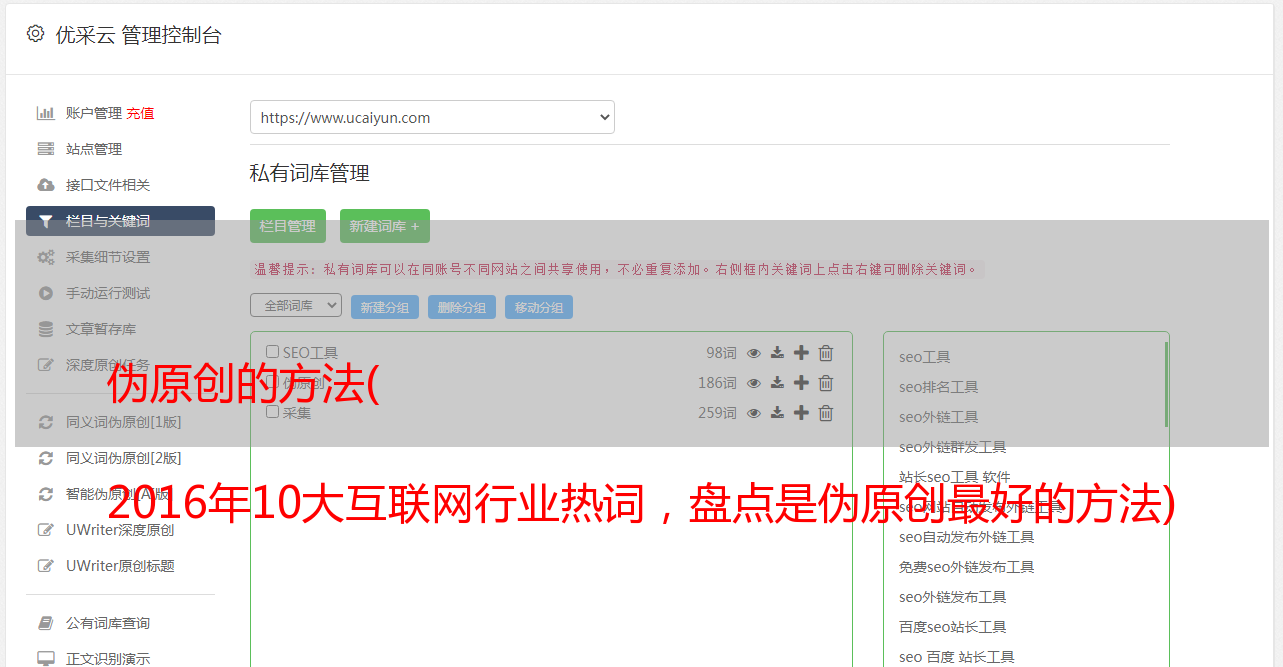Viewport: 1283px width, 667px height.
Task: Click the refresh icon for 同义词伪原创[1版]
Action: click(46, 422)
